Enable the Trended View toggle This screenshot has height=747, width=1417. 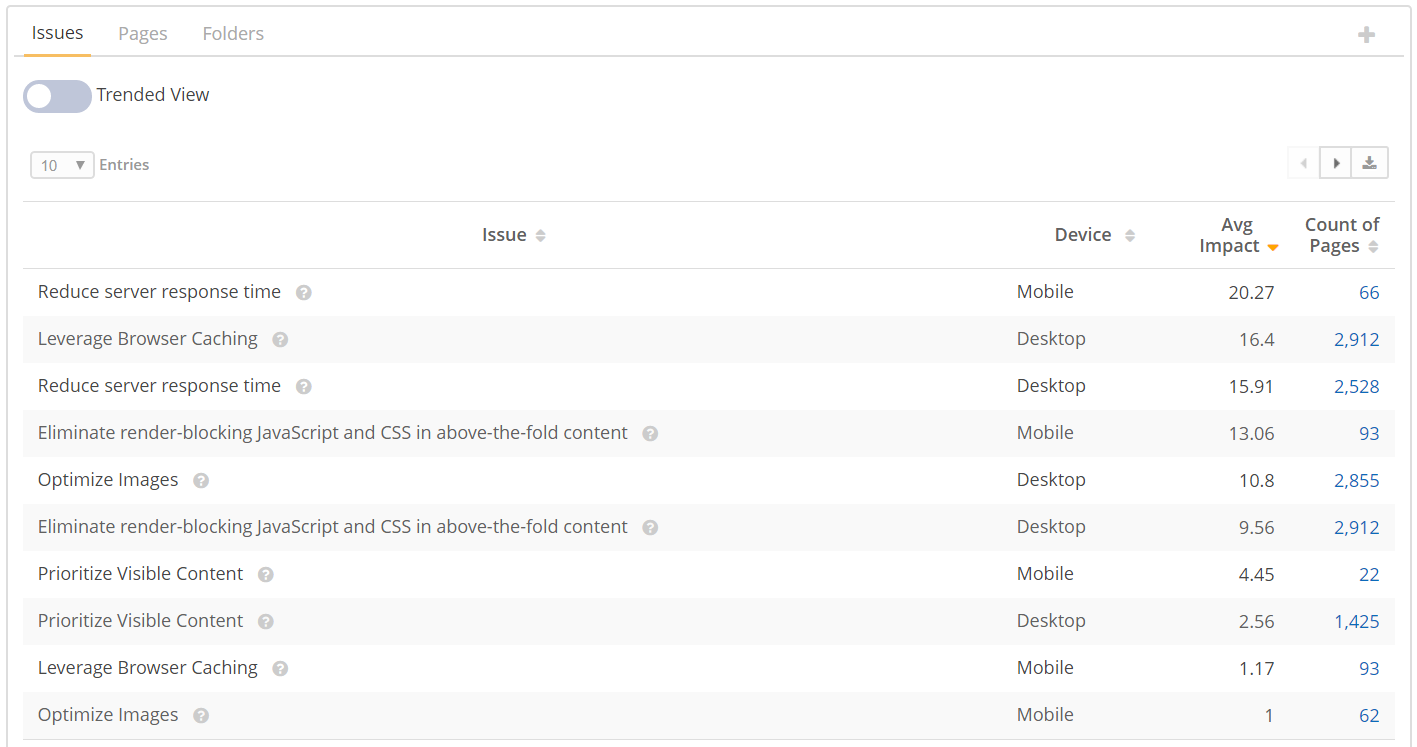click(x=57, y=96)
